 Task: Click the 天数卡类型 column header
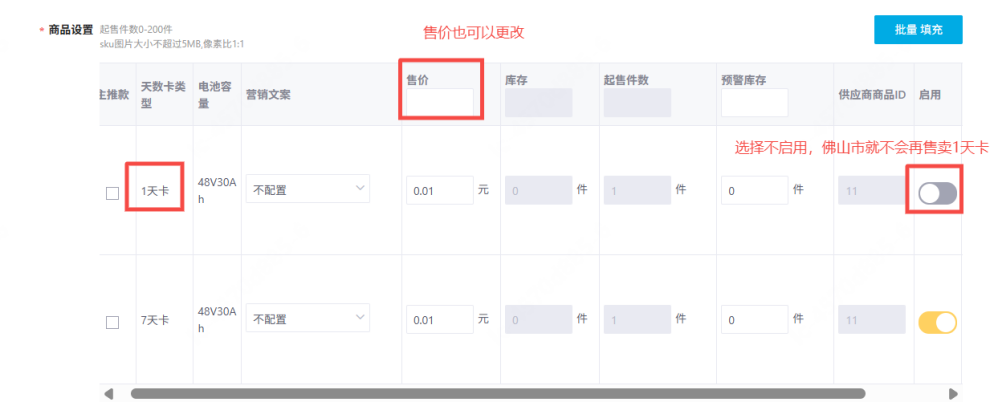[x=160, y=94]
